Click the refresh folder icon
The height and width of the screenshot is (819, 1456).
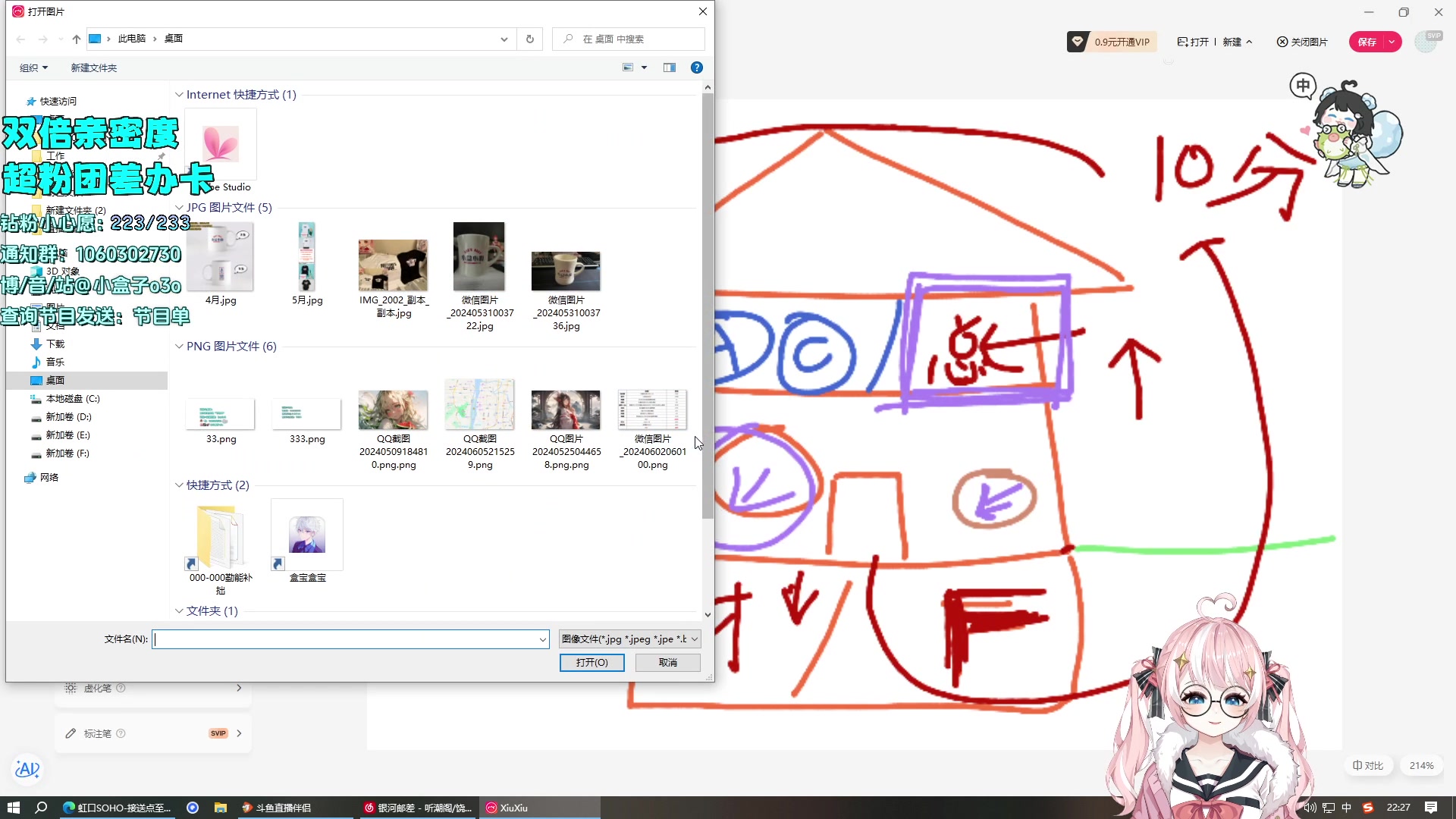point(530,39)
